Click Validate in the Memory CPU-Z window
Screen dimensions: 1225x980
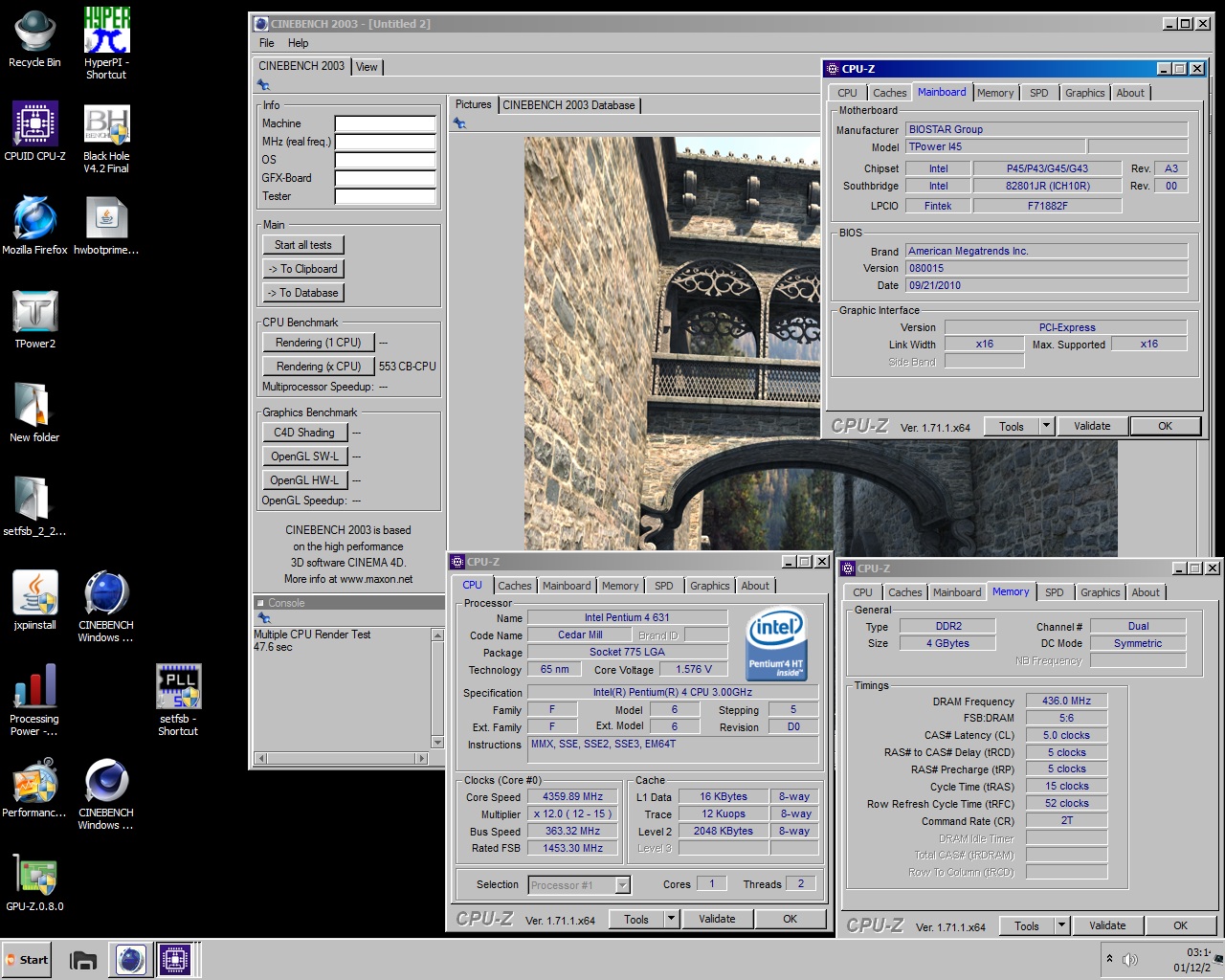pos(1107,925)
